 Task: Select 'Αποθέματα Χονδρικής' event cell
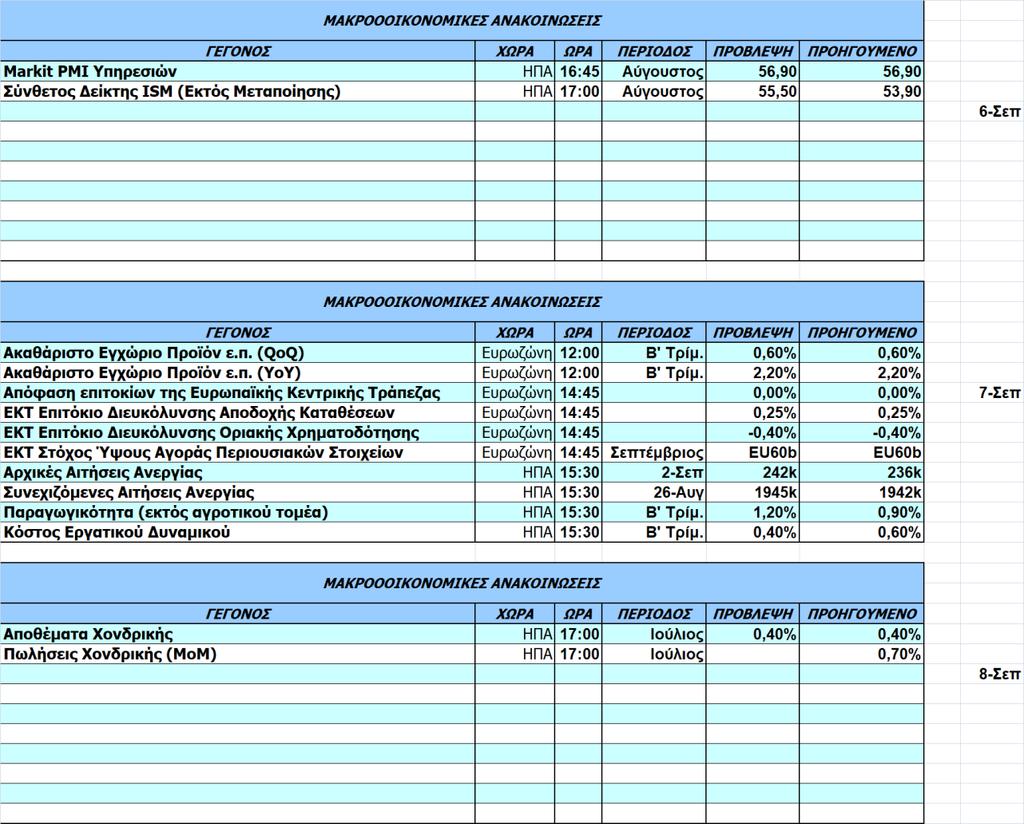(238, 634)
